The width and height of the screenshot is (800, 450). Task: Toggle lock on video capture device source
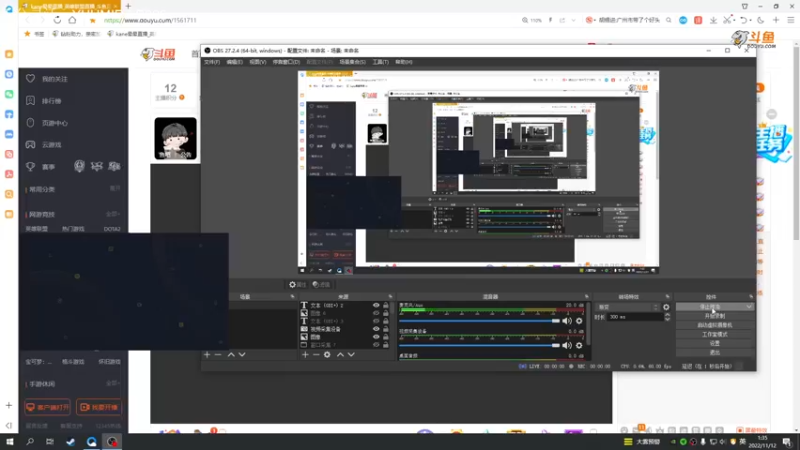[386, 329]
